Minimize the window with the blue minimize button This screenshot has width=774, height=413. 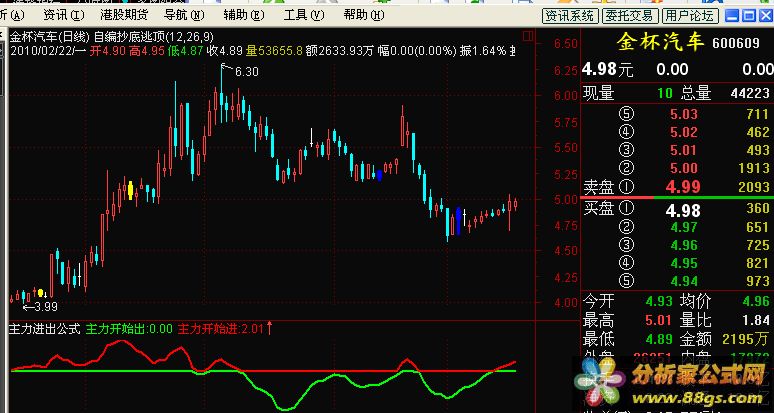click(732, 16)
